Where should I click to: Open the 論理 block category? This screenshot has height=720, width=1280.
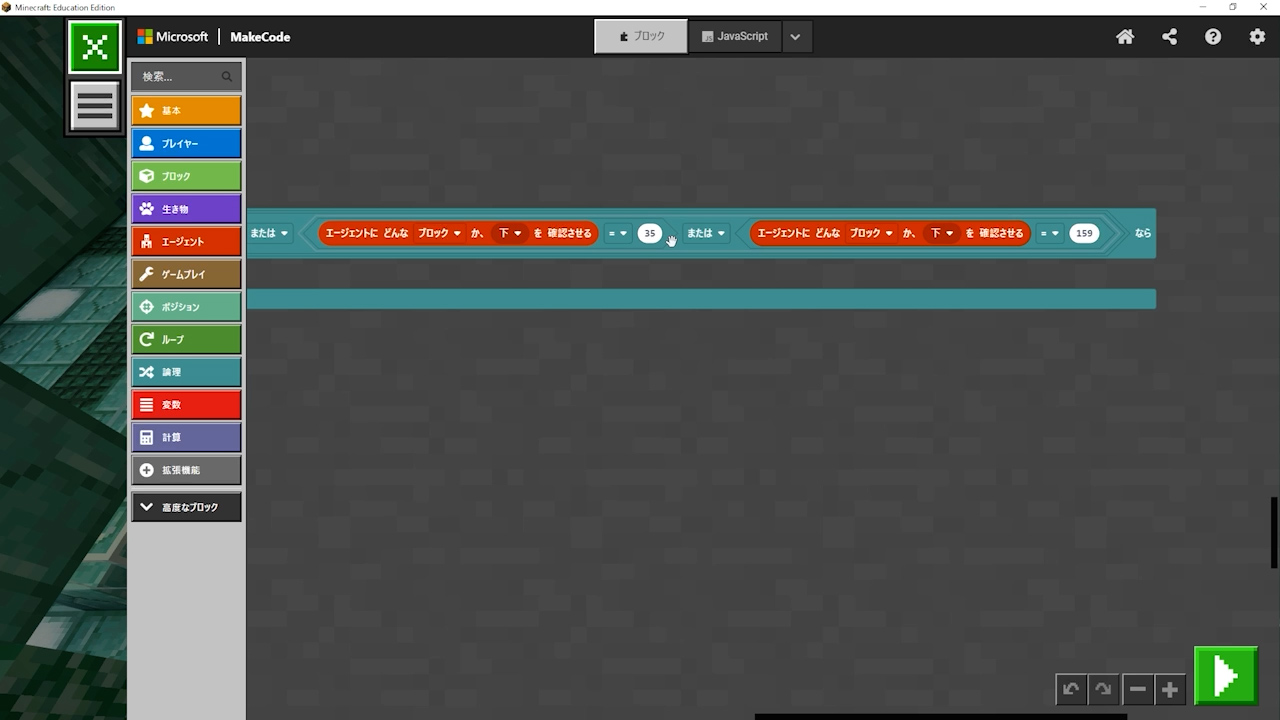click(186, 372)
